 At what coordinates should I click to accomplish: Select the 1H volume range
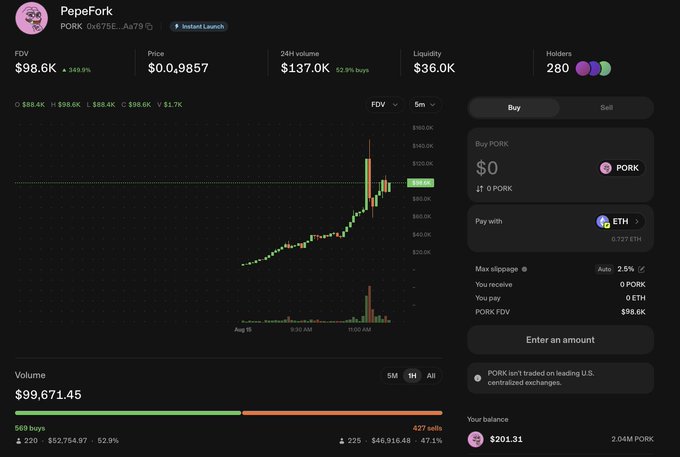click(x=412, y=376)
